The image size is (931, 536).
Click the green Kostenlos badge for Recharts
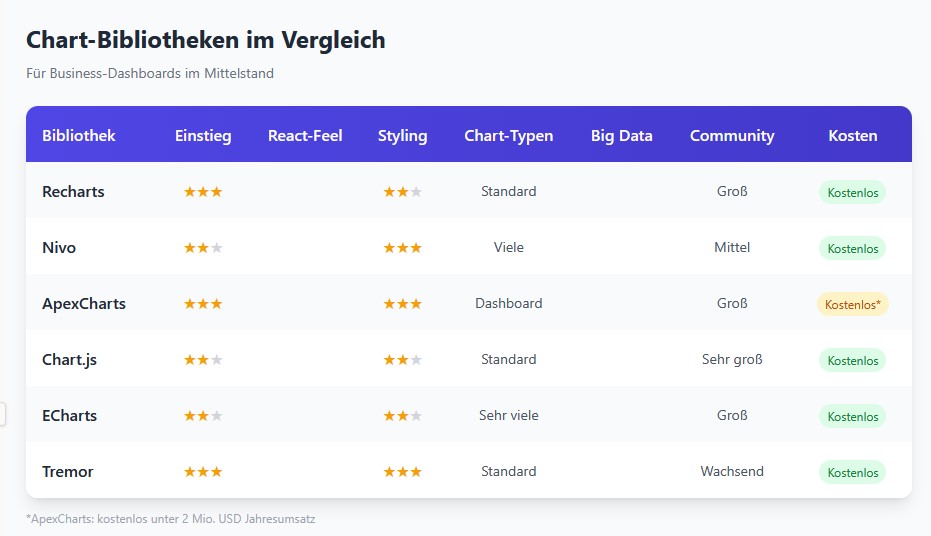[852, 192]
